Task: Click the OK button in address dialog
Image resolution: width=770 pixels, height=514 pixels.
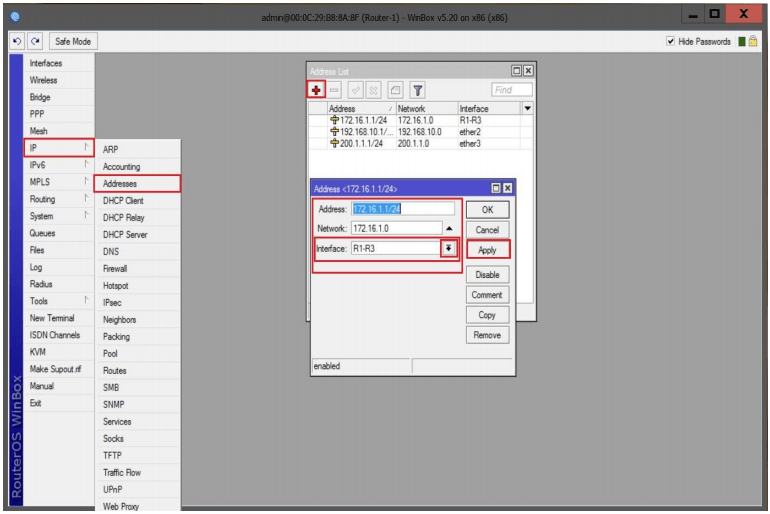Action: pyautogui.click(x=487, y=210)
